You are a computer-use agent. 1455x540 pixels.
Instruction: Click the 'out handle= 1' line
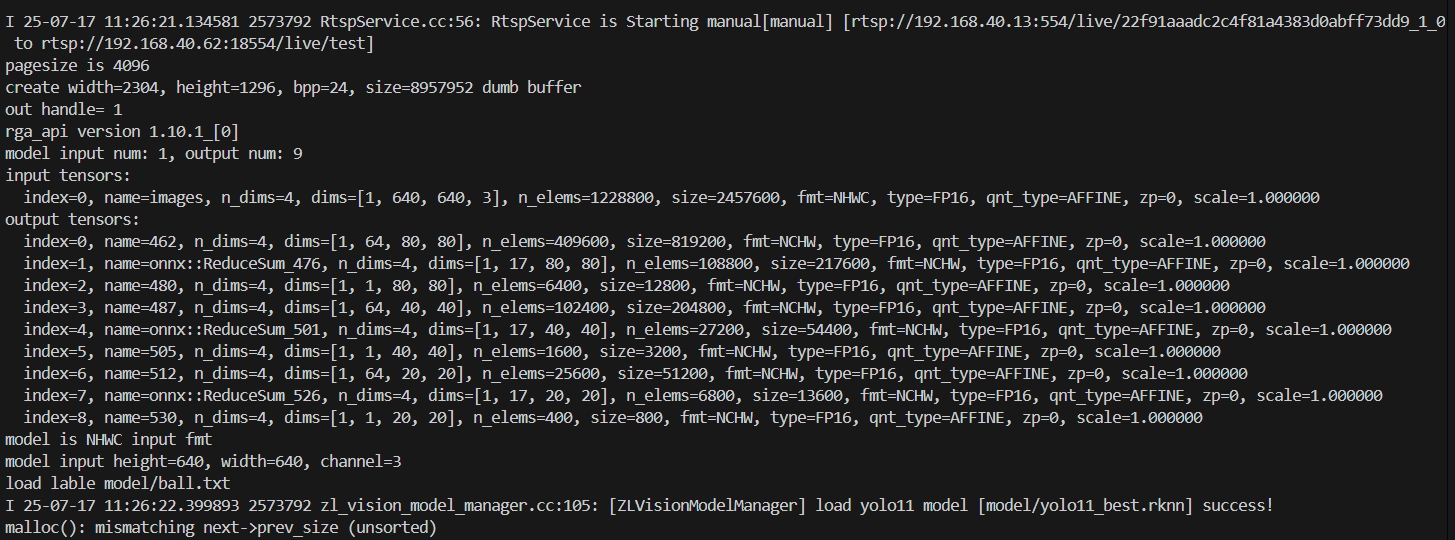pyautogui.click(x=63, y=110)
